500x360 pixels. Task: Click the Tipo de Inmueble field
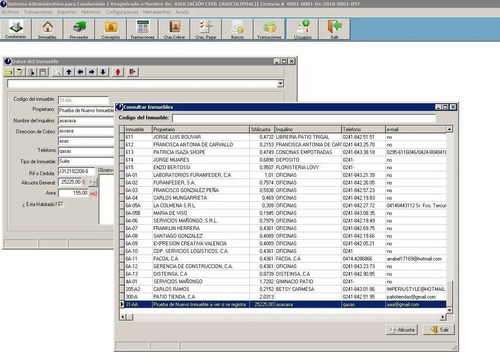[86, 161]
